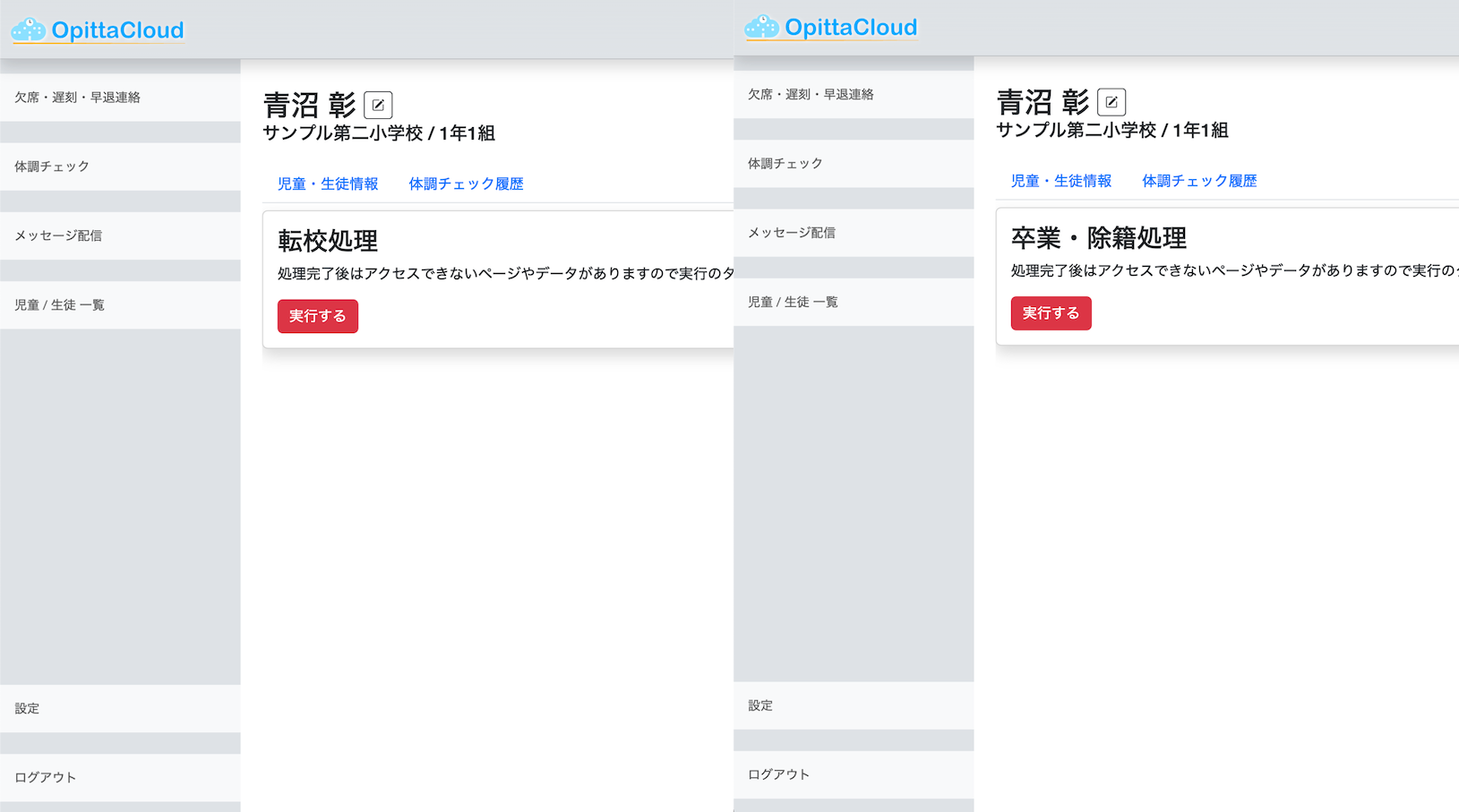Click the warning text under 卒業・除籍処理
The width and height of the screenshot is (1459, 812).
[1235, 271]
